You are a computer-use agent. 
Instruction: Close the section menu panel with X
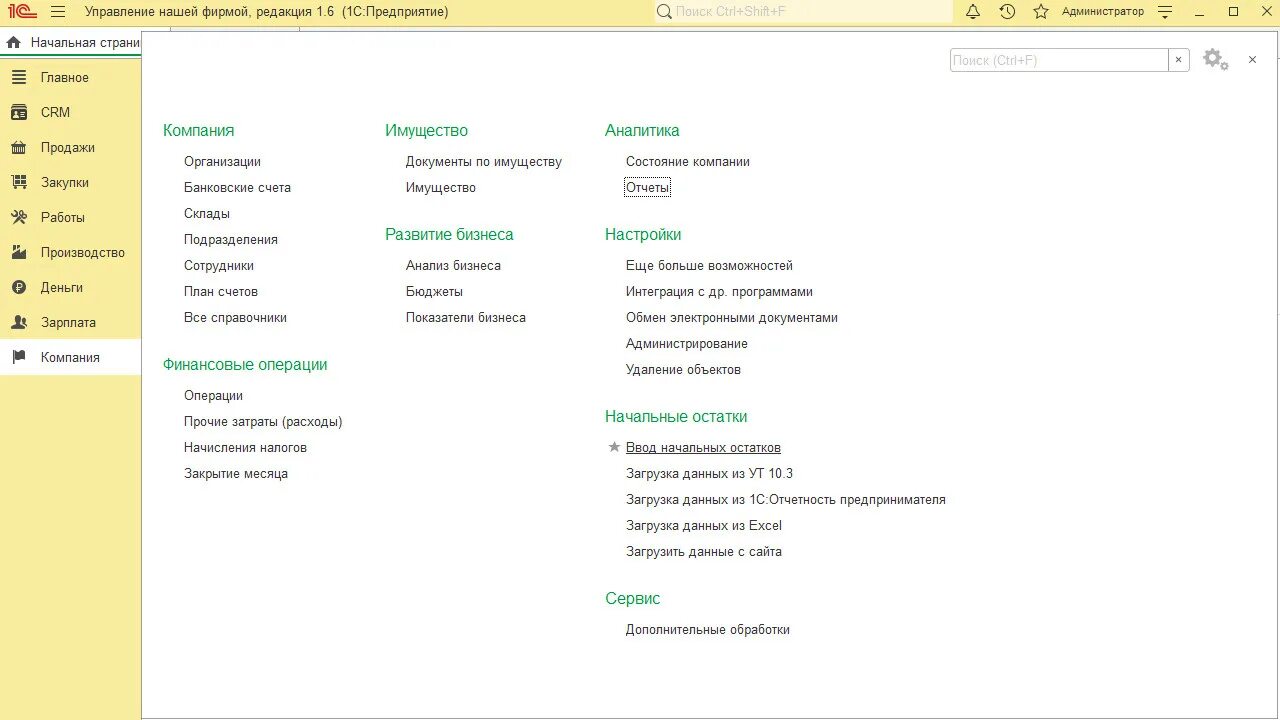pyautogui.click(x=1252, y=60)
